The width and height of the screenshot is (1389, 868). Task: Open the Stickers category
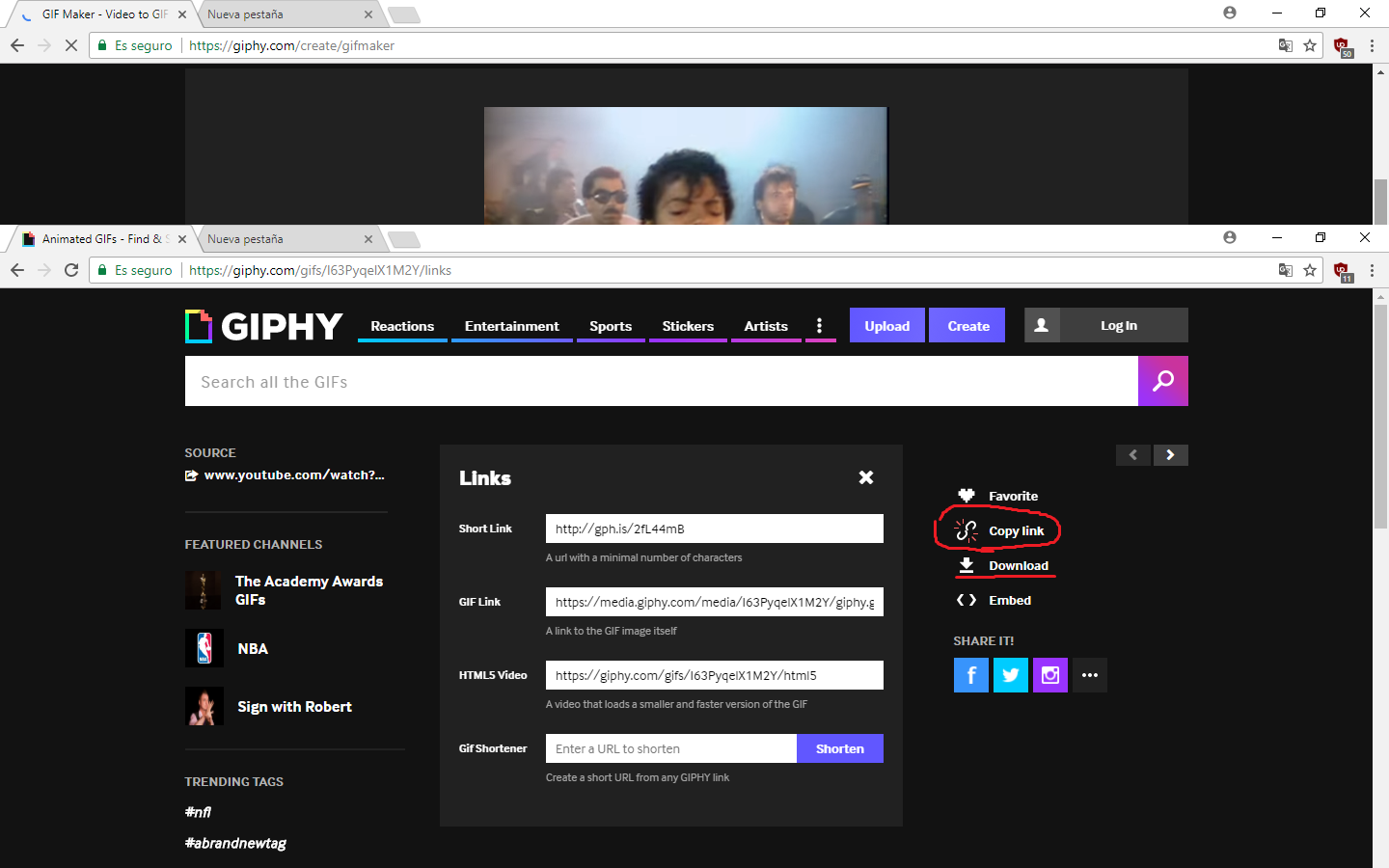click(x=688, y=326)
